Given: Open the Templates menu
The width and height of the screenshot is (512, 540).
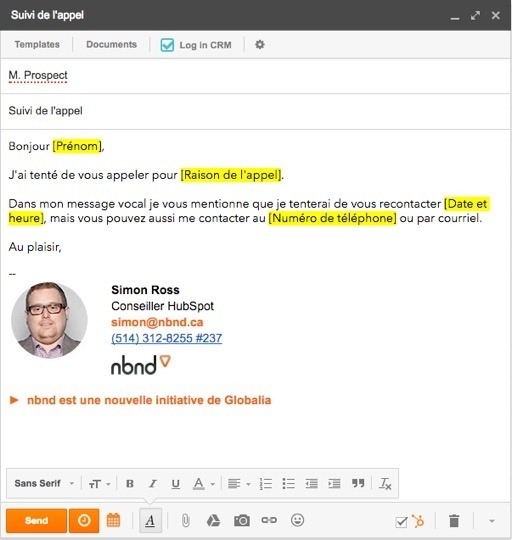Looking at the screenshot, I should point(37,44).
